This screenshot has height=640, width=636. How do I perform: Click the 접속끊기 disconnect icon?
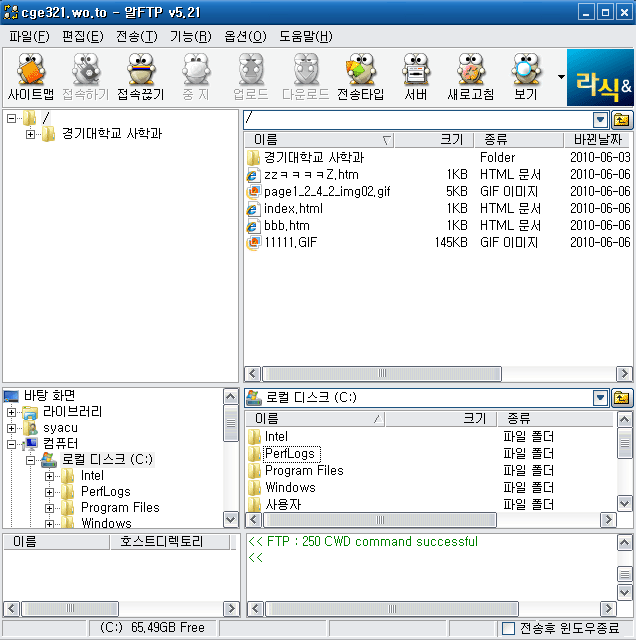(138, 78)
